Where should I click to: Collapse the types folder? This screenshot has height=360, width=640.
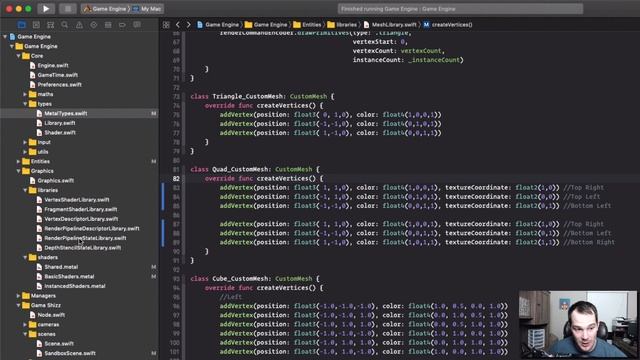tap(25, 104)
